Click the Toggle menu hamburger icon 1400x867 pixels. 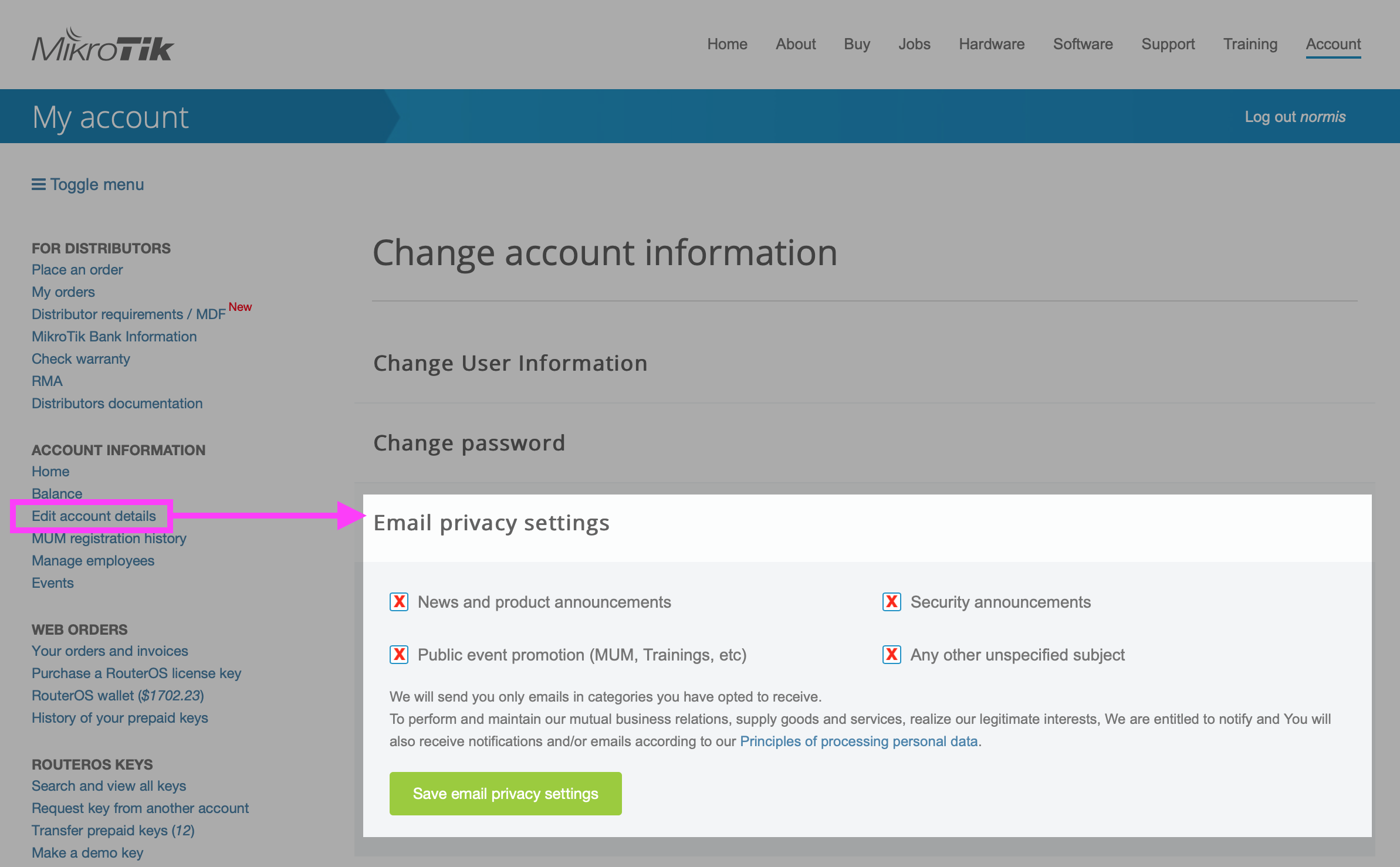pyautogui.click(x=39, y=185)
